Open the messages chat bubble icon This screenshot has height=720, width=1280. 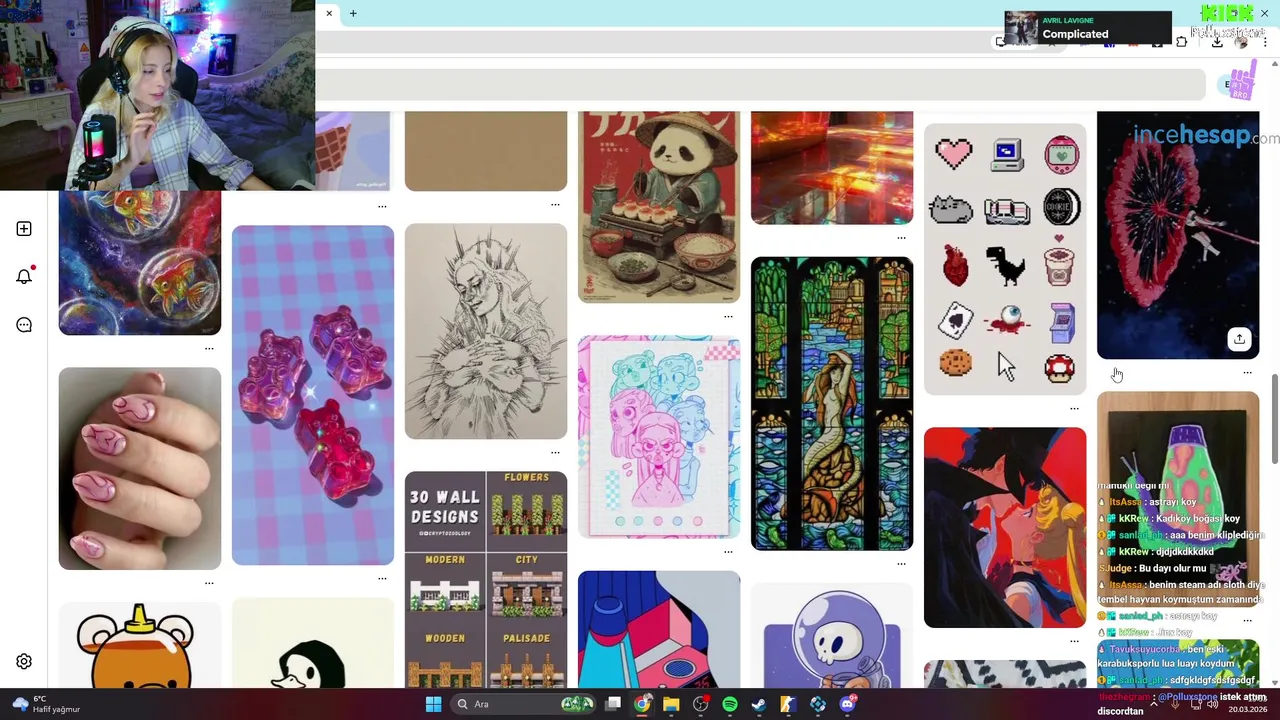pyautogui.click(x=24, y=325)
